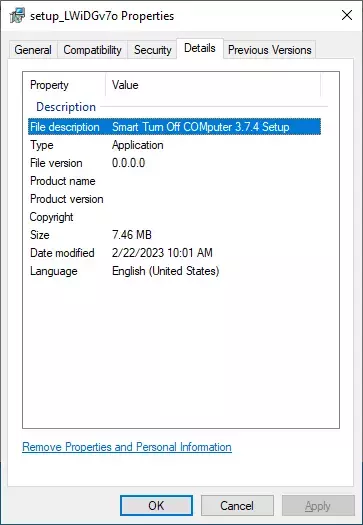Select the Product name row

(x=174, y=181)
